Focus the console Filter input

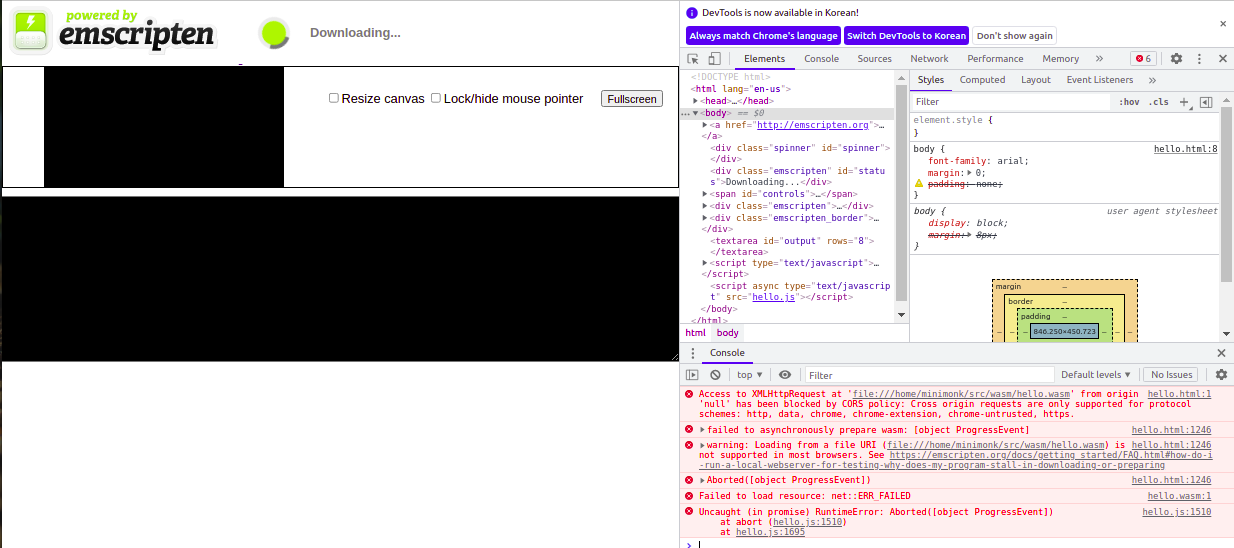(929, 375)
